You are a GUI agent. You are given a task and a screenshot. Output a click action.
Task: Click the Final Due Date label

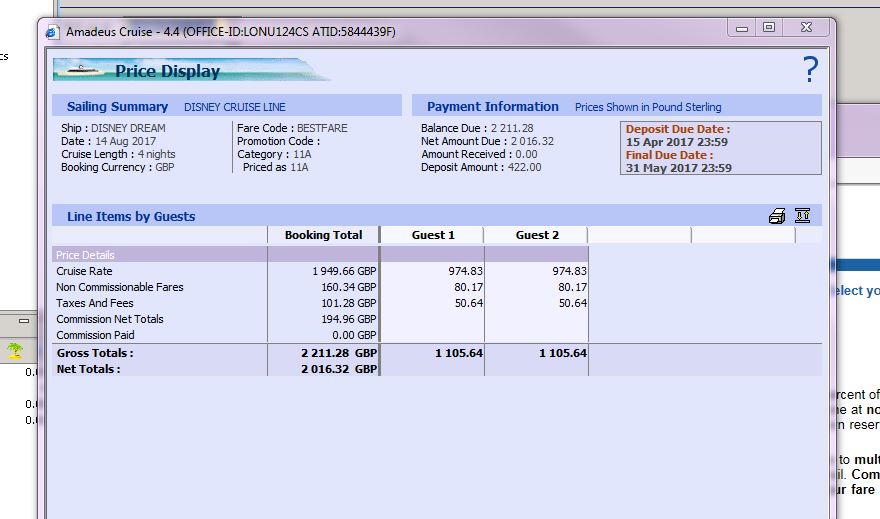click(x=670, y=155)
